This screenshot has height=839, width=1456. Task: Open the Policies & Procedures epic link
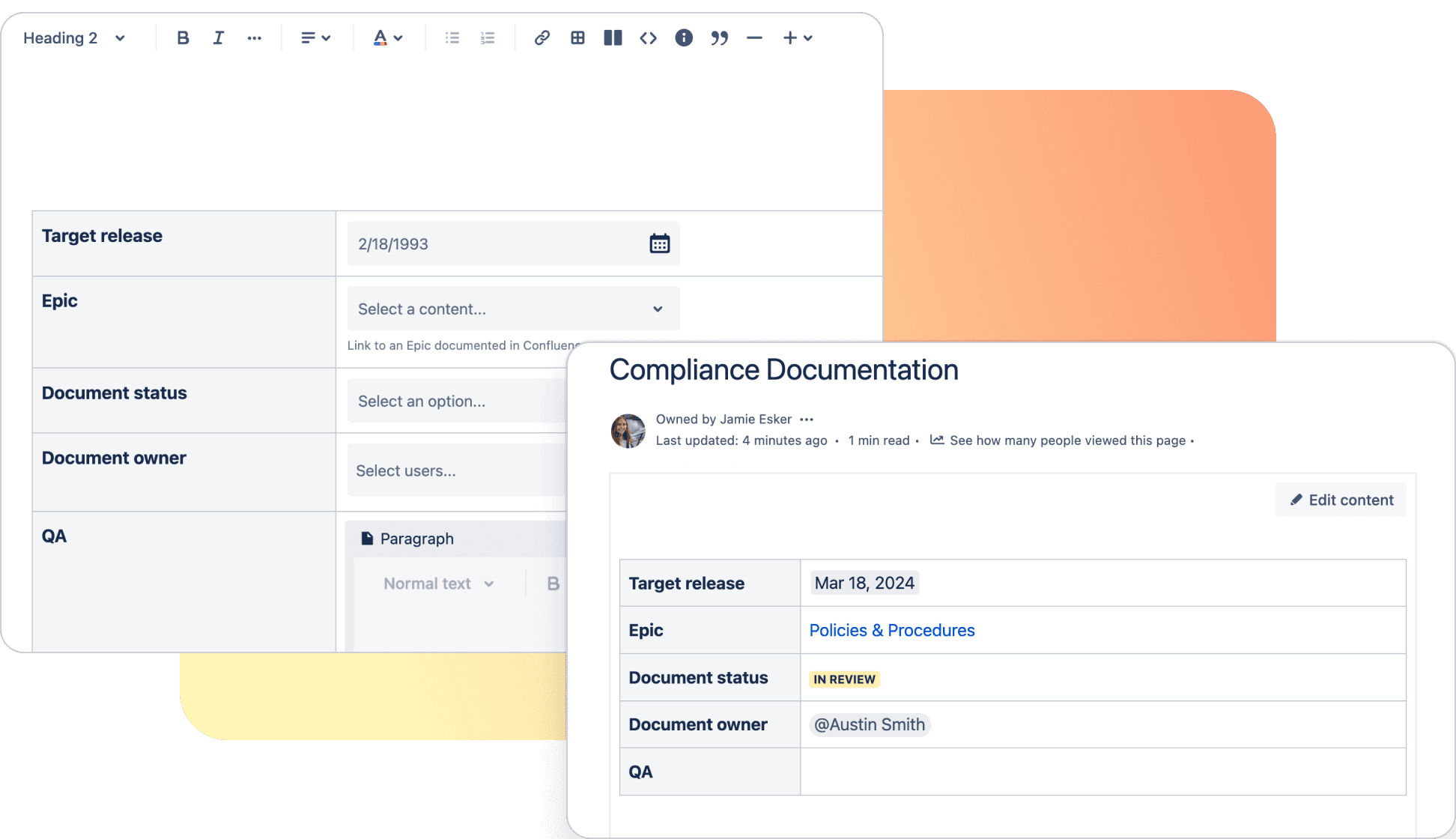[891, 630]
